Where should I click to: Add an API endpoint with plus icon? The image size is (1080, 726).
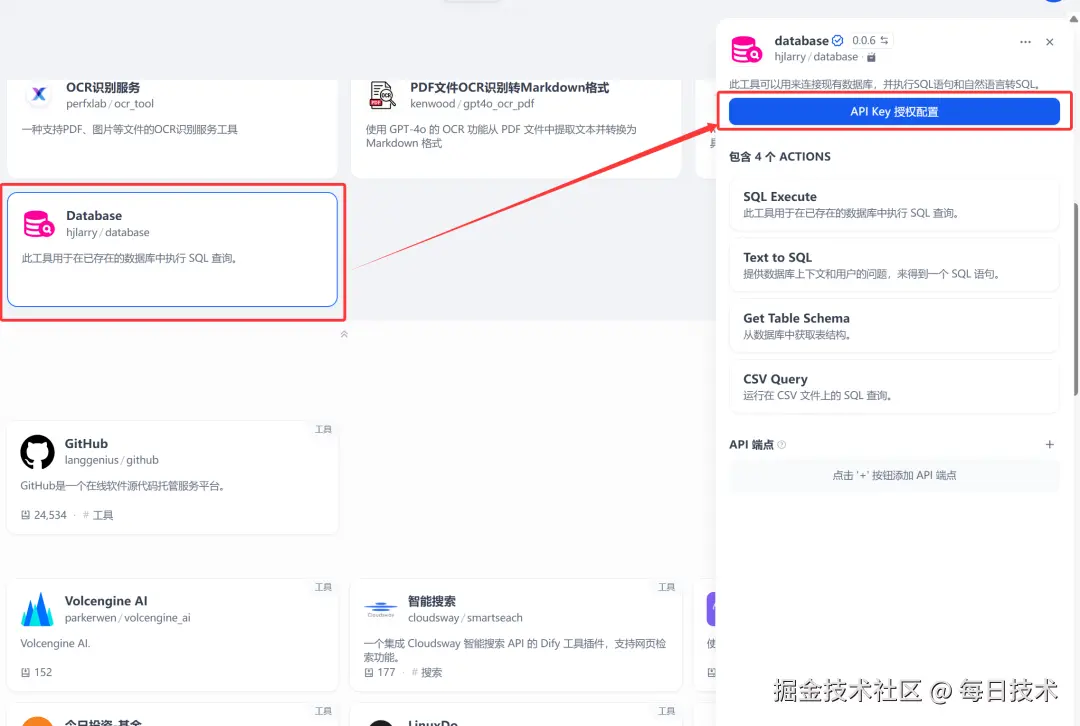click(1050, 444)
